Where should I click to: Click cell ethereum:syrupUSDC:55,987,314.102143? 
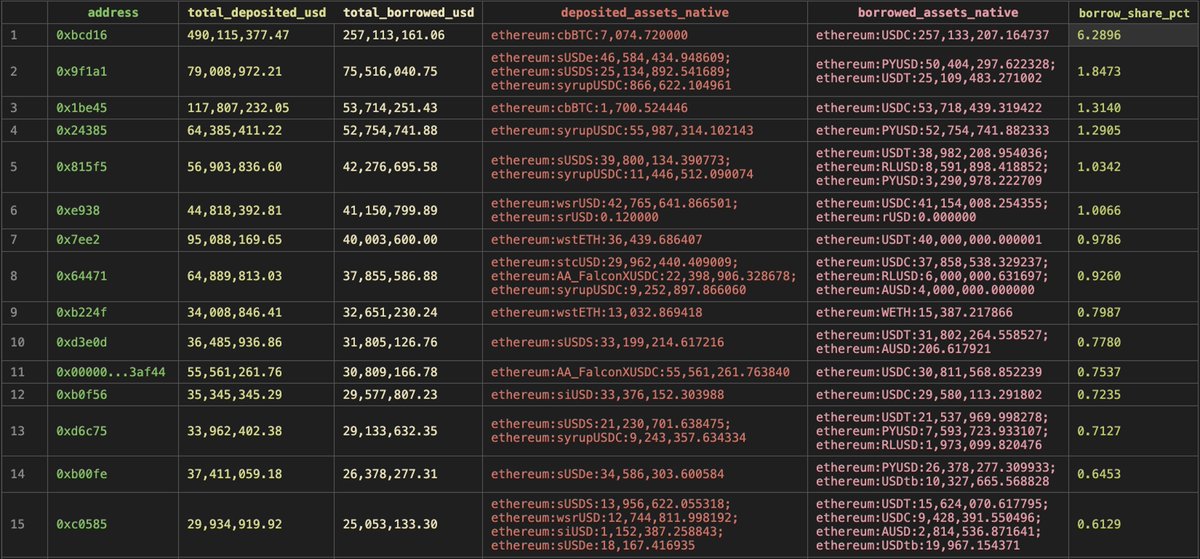[x=622, y=130]
